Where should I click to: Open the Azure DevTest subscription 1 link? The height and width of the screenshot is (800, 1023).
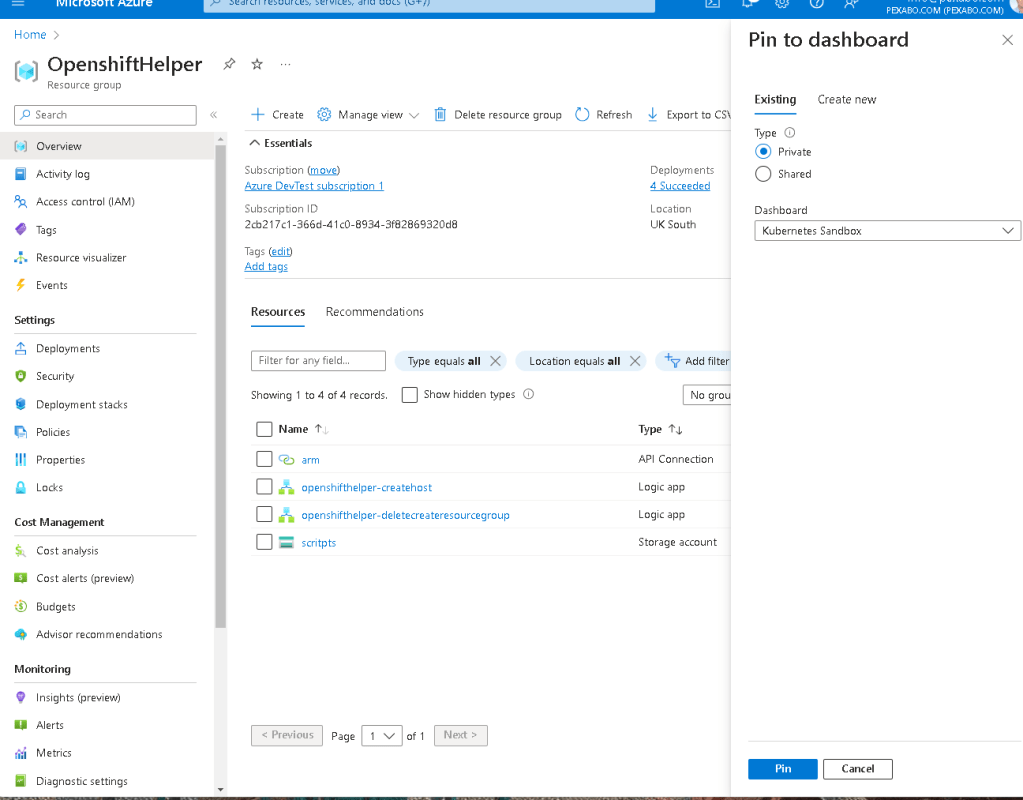coord(314,186)
